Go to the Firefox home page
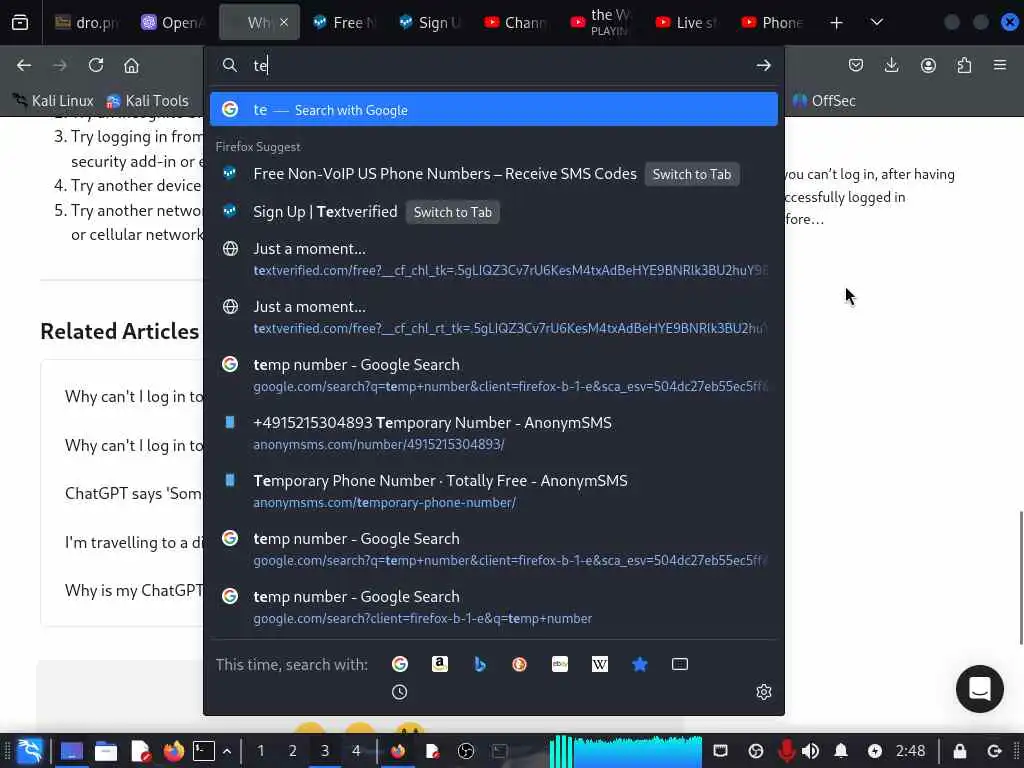1024x768 pixels. [131, 65]
